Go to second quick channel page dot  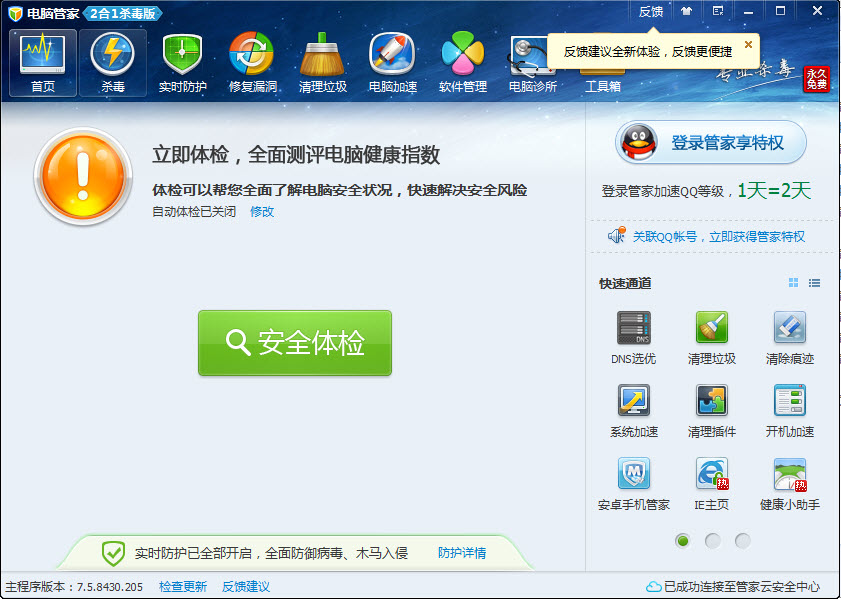click(x=713, y=541)
